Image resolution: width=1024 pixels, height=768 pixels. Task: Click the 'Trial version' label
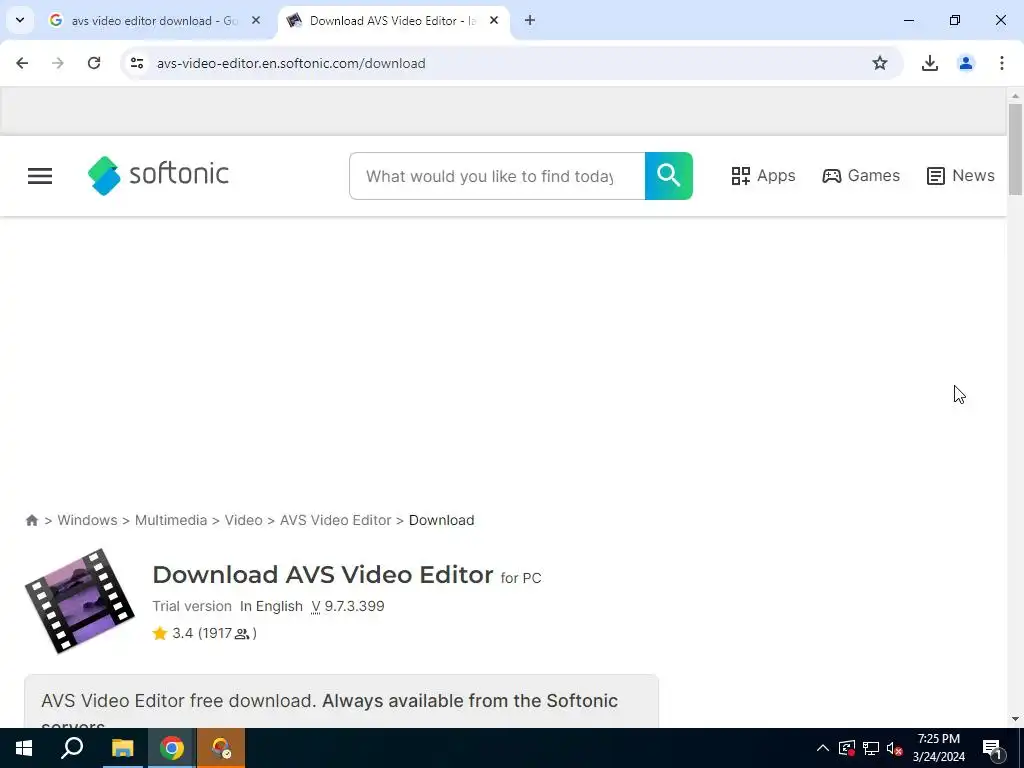192,606
